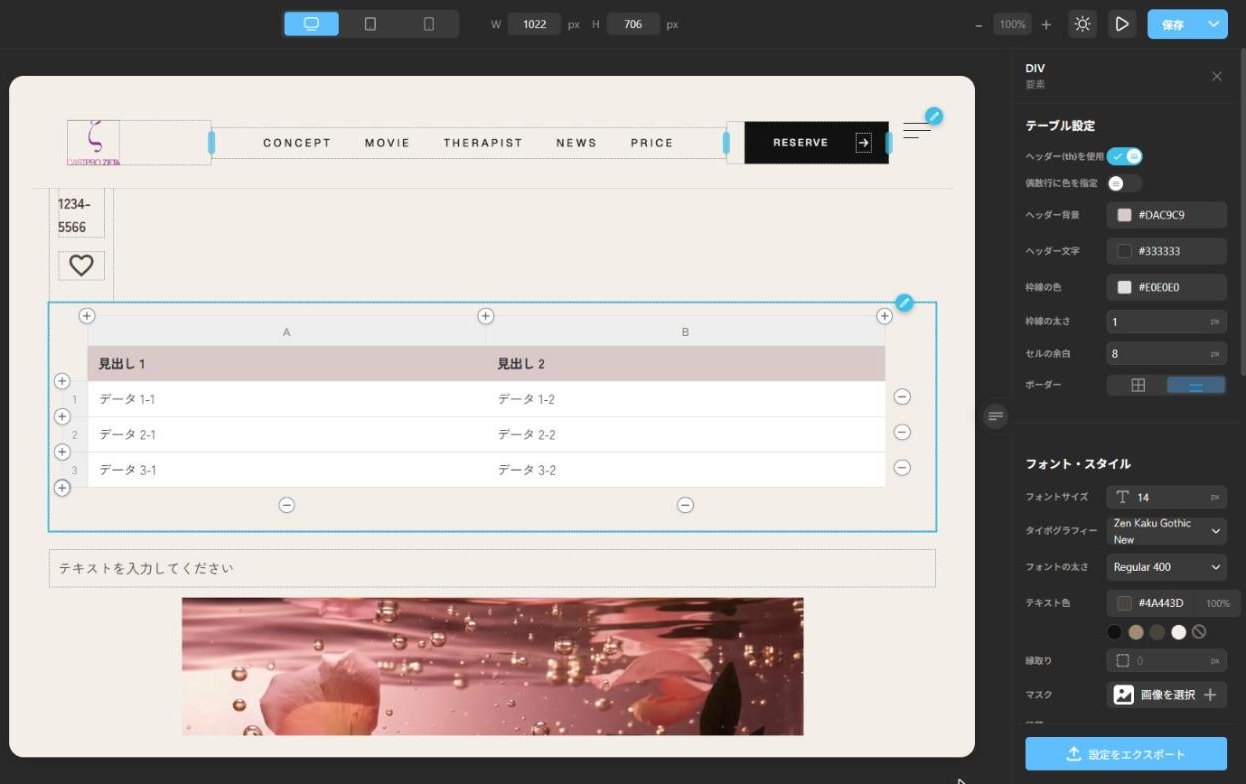Click the edit pencil icon beside the header
Image resolution: width=1246 pixels, height=784 pixels.
point(933,117)
